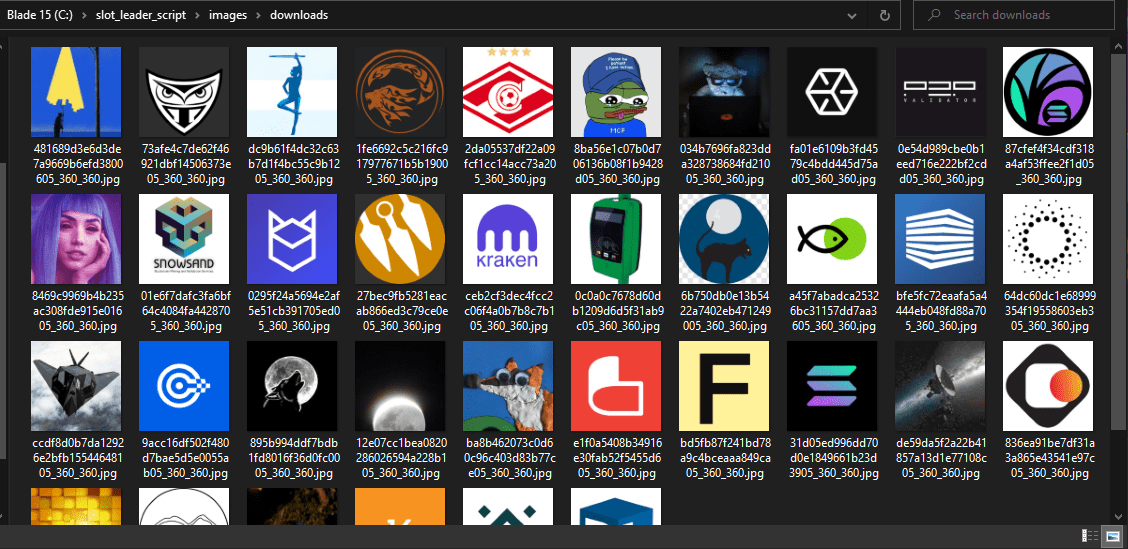Expand chevron after slot_leader_script
Screen dimensions: 1128x549
[199, 15]
